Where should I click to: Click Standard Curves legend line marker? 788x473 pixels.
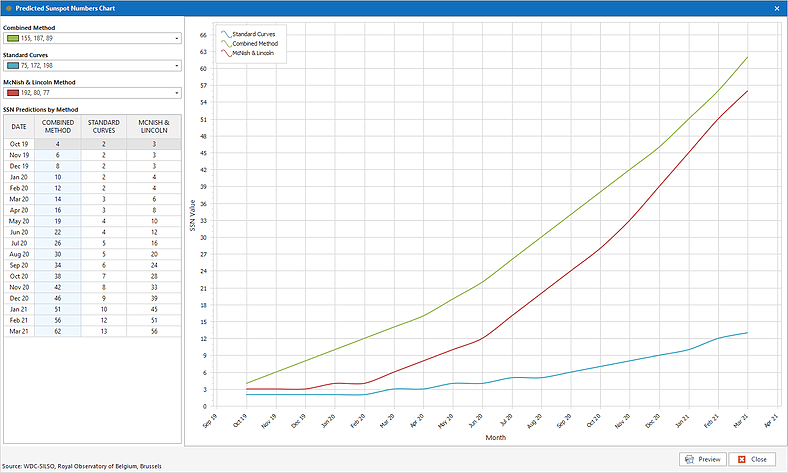point(226,34)
